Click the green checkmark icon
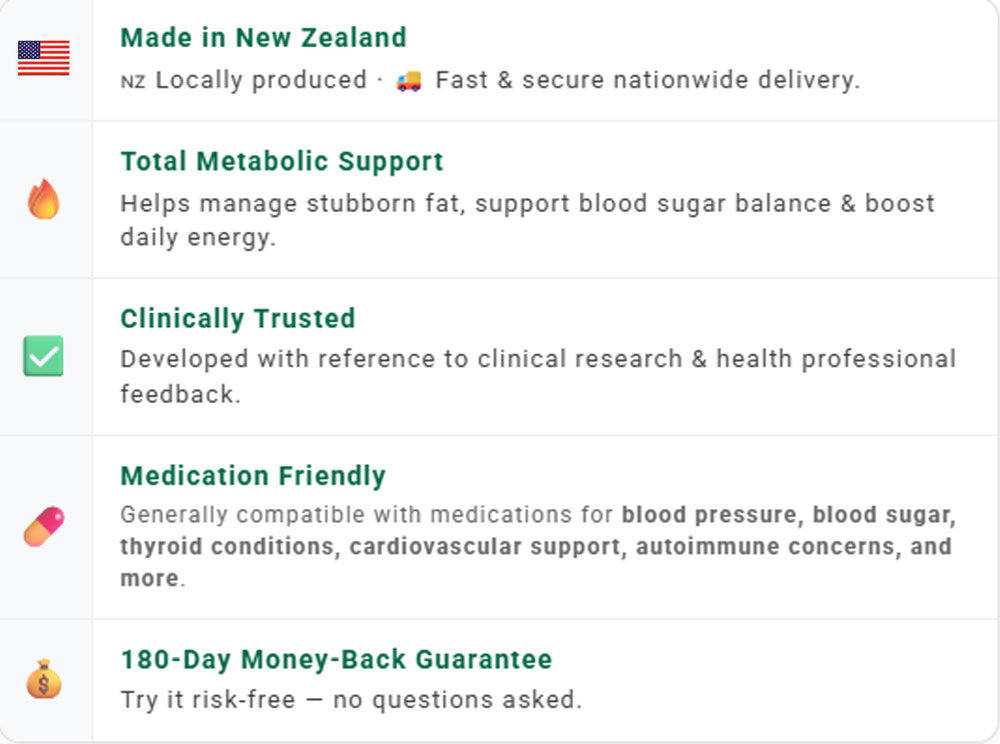The height and width of the screenshot is (744, 1000). [43, 356]
